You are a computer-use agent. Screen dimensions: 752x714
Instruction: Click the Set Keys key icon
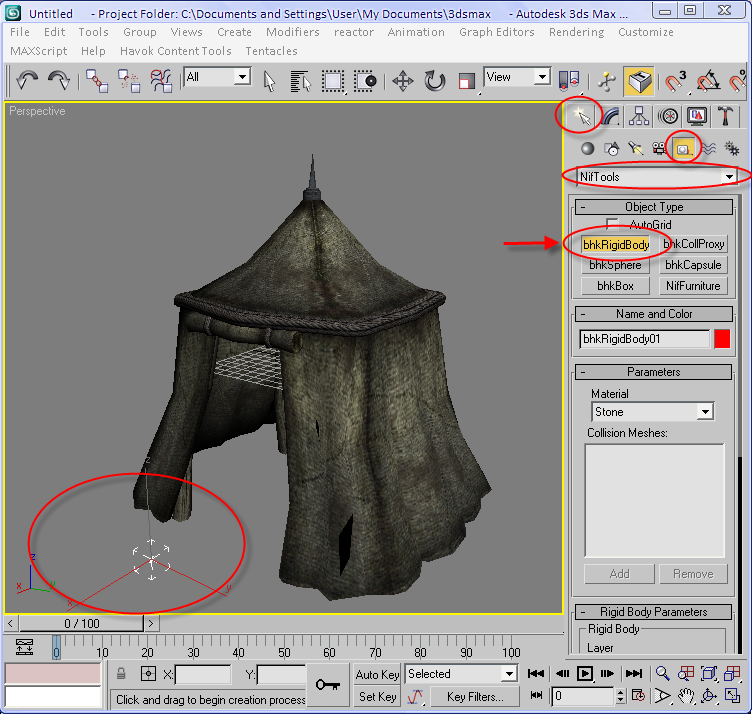(327, 684)
